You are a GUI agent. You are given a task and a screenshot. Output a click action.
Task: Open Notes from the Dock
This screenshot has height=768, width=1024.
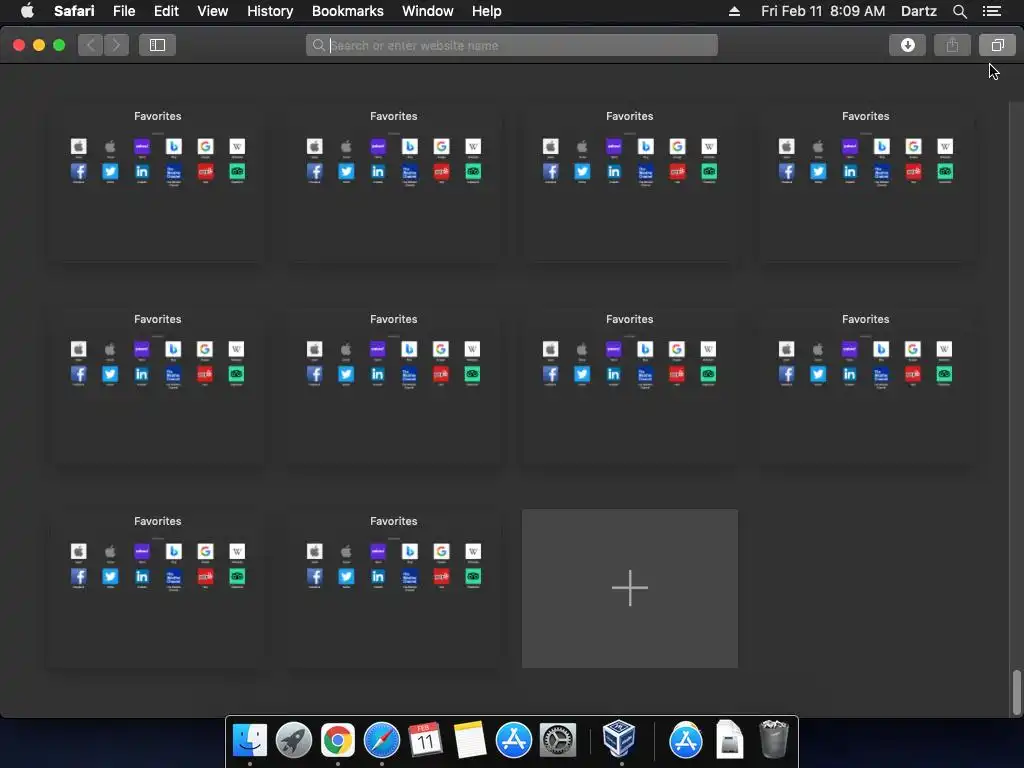(x=470, y=740)
